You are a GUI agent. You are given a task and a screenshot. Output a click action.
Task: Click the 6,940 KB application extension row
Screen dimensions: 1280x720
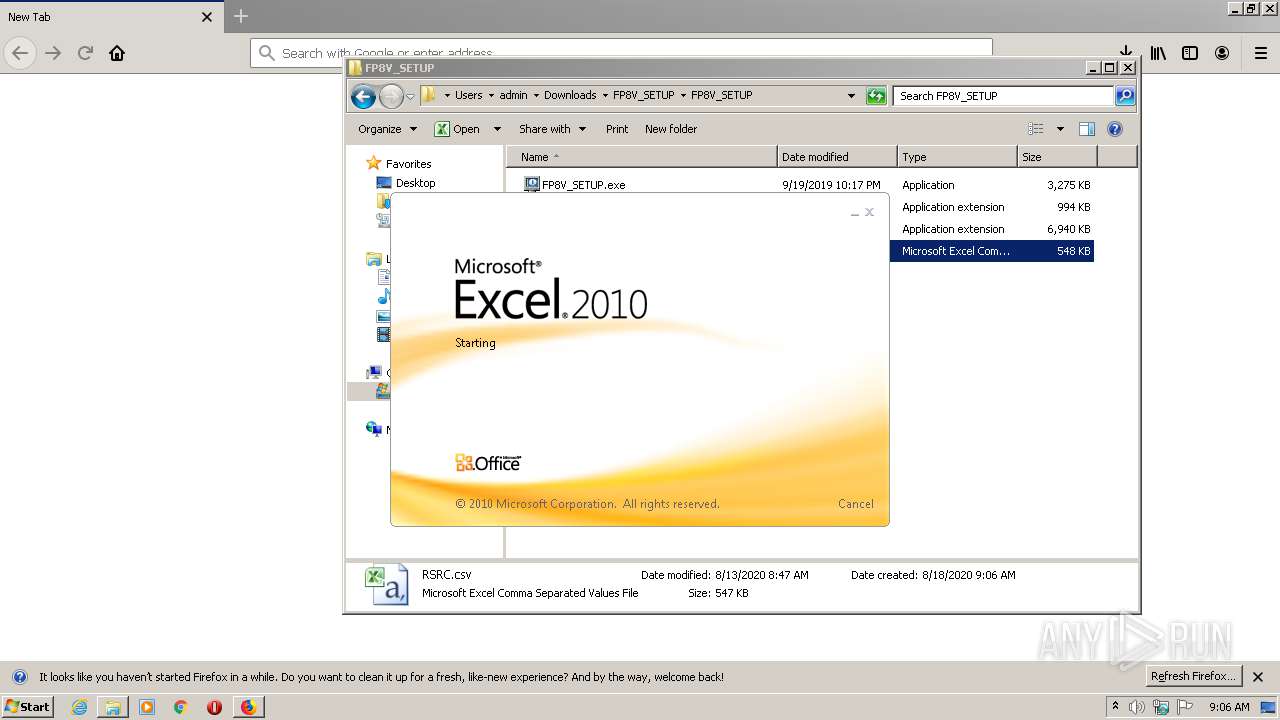pyautogui.click(x=992, y=229)
